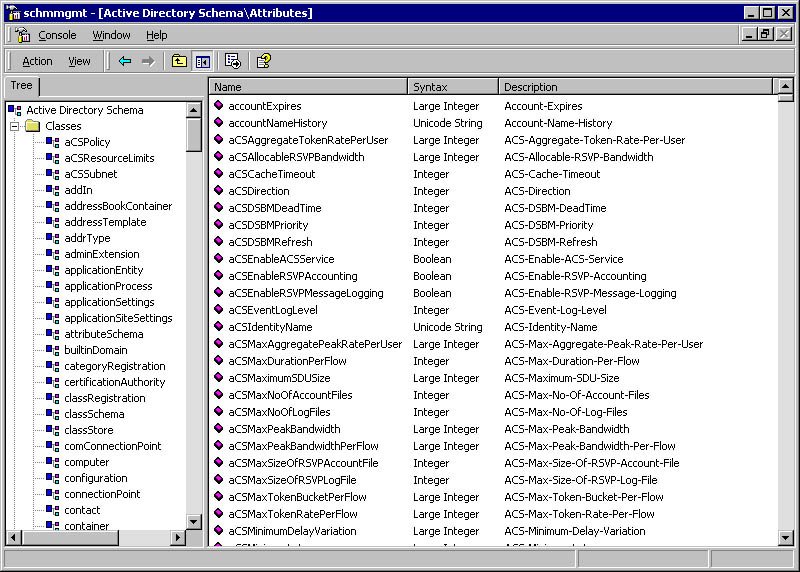Click the Back arrow toolbar icon
800x572 pixels.
click(x=125, y=61)
